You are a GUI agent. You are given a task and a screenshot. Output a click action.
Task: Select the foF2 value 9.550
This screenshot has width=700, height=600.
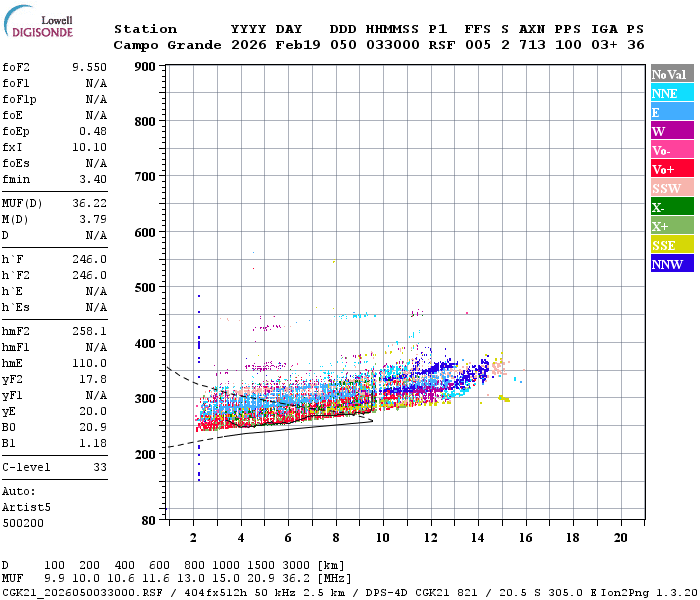[89, 66]
